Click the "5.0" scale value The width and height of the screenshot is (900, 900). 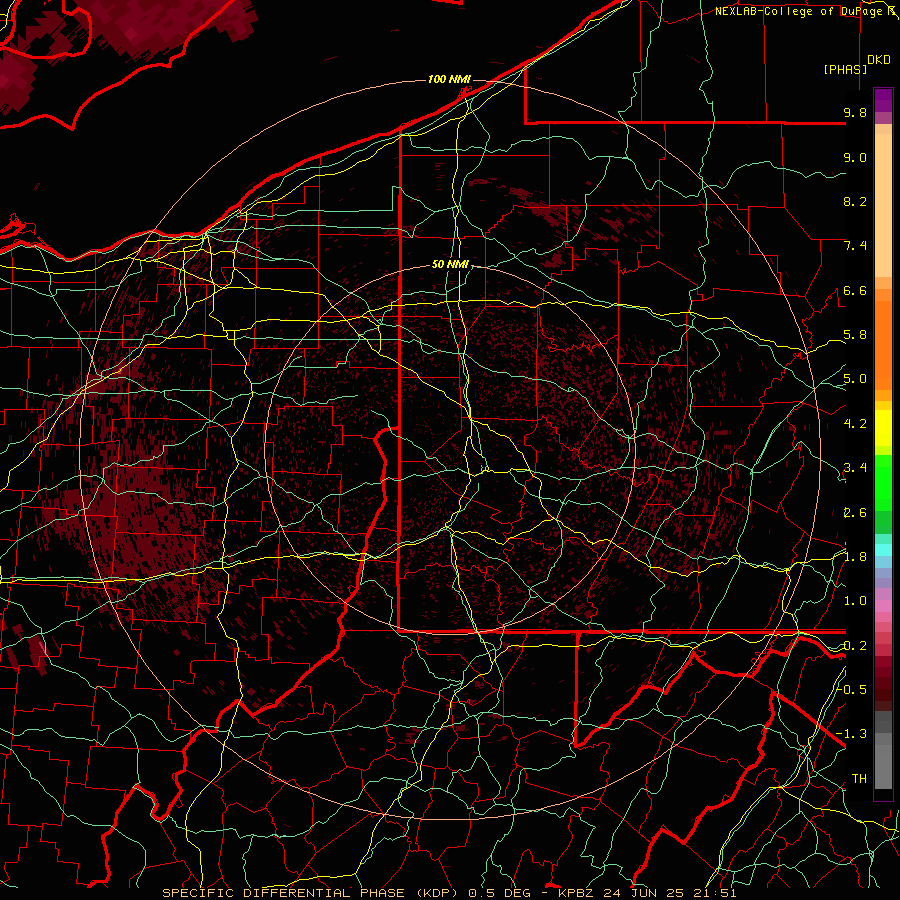coord(855,379)
